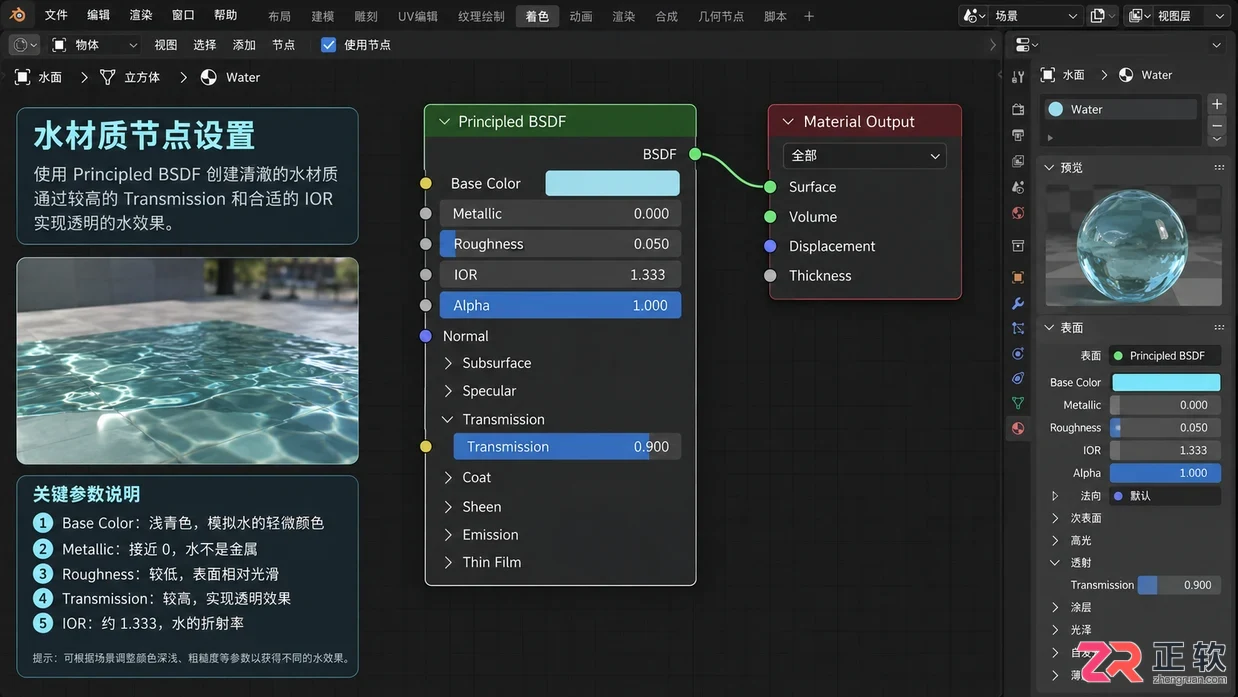Expand the Coat section in node
Image resolution: width=1238 pixels, height=697 pixels.
point(449,478)
